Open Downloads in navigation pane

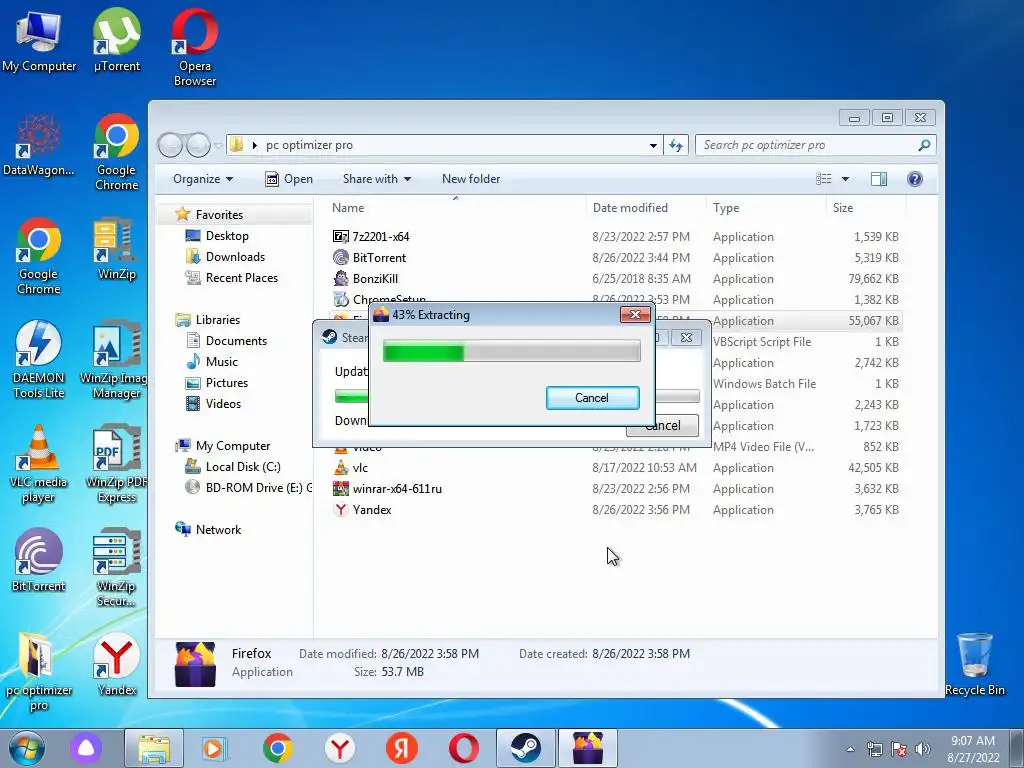[x=235, y=257]
